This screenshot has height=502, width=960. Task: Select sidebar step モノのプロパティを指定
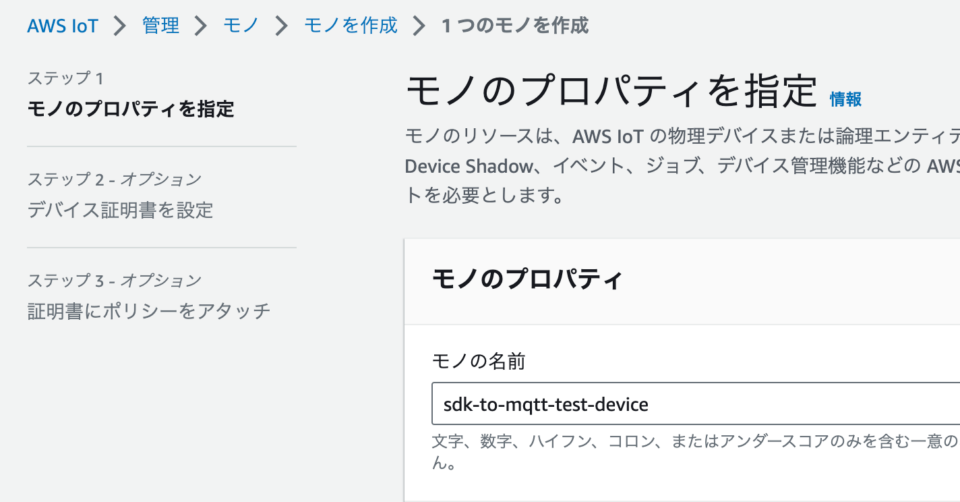130,109
